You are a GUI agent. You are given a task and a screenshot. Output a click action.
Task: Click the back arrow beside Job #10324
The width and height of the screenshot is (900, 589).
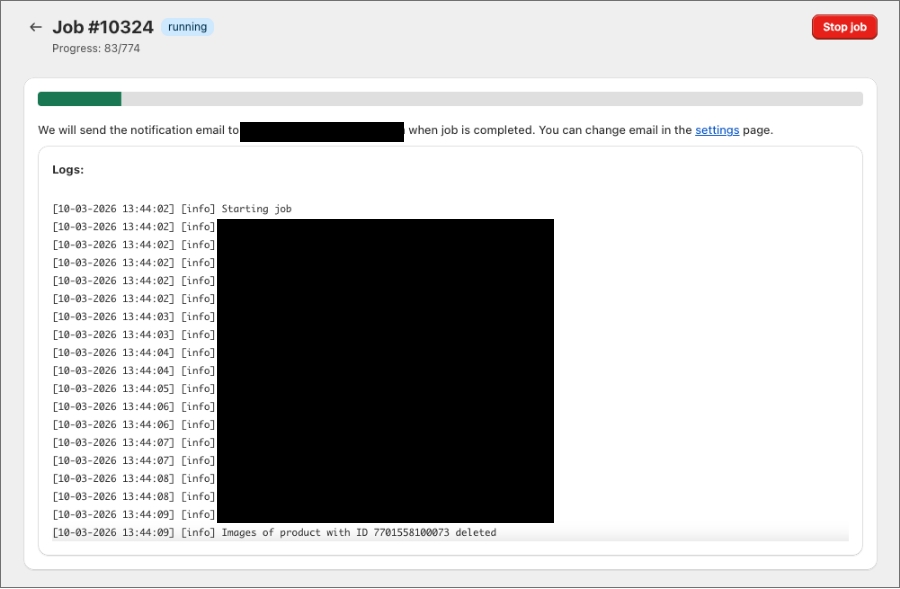(x=36, y=28)
